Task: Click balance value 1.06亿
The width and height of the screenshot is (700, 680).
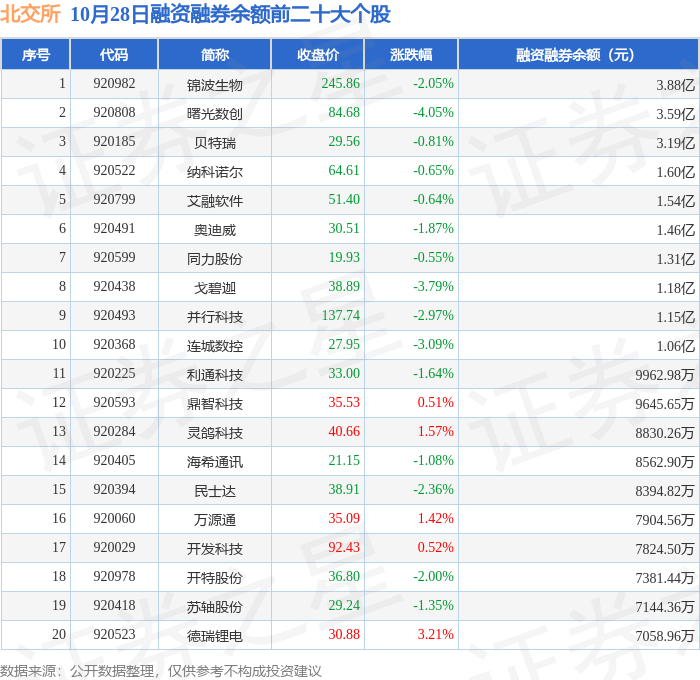Action: 675,346
